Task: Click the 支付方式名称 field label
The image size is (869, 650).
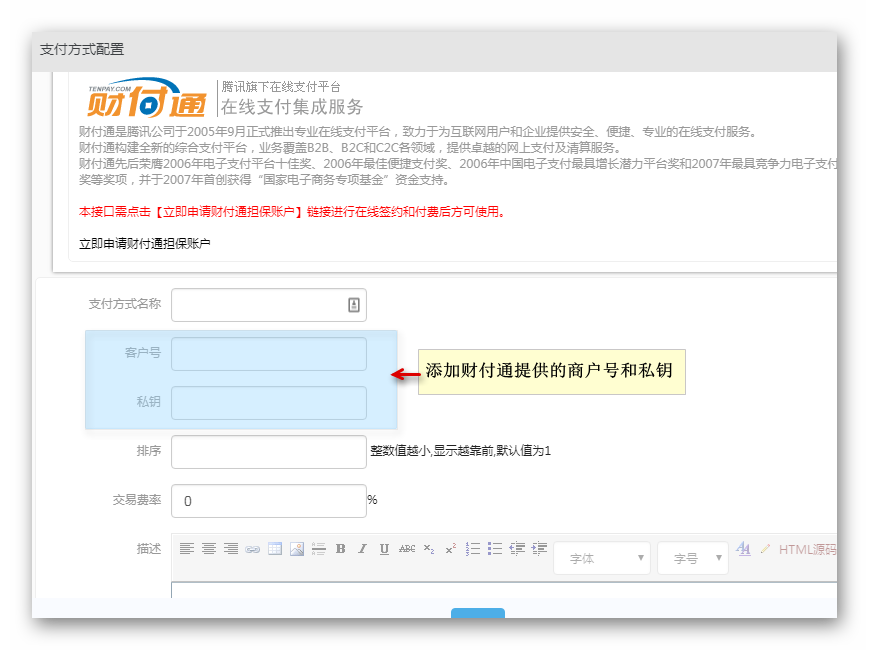Action: pyautogui.click(x=125, y=304)
